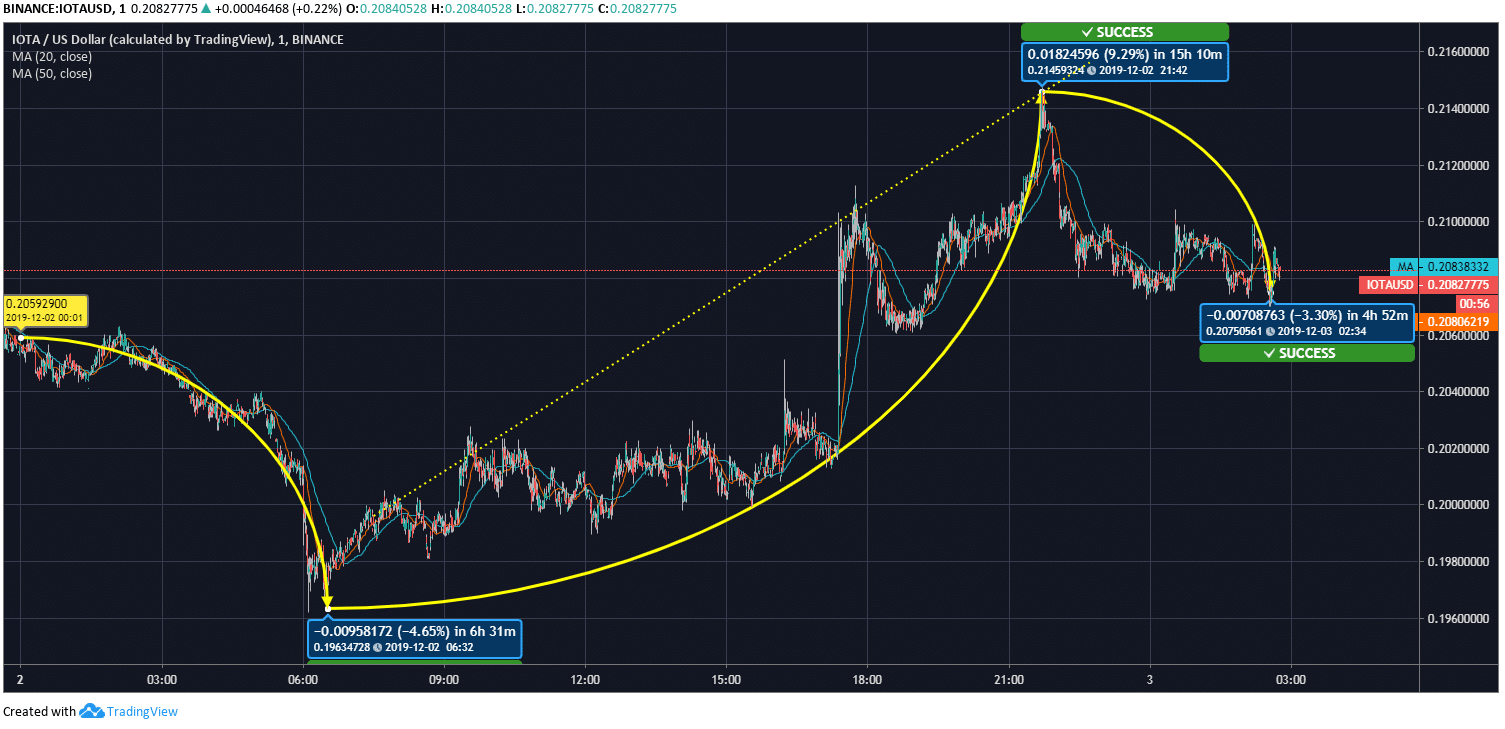1505x729 pixels.
Task: Click the 0.21400000 price axis label
Action: 1460,107
